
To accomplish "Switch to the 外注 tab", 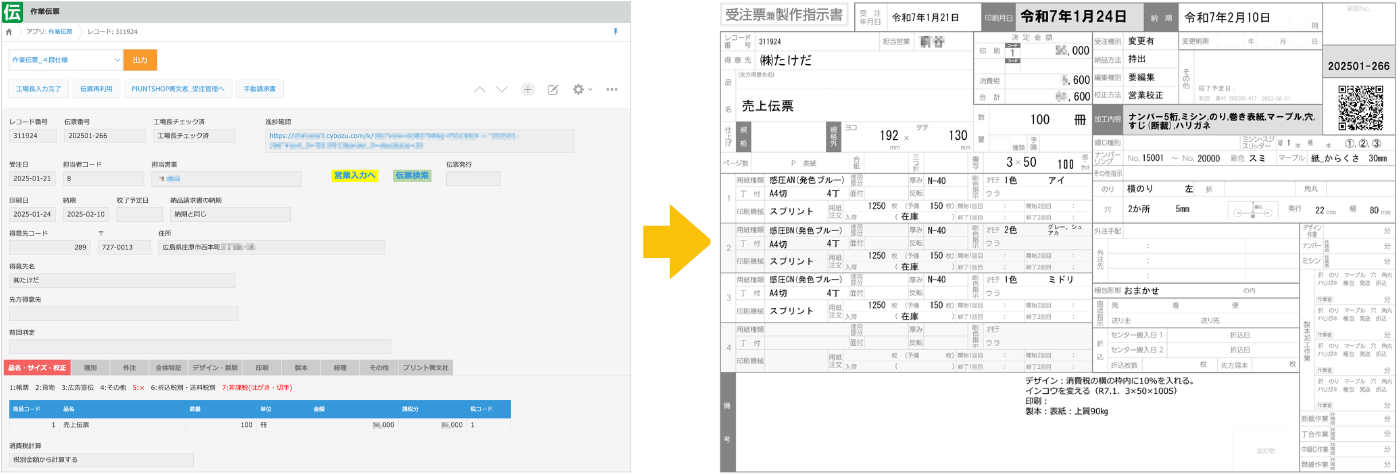I will pos(129,367).
